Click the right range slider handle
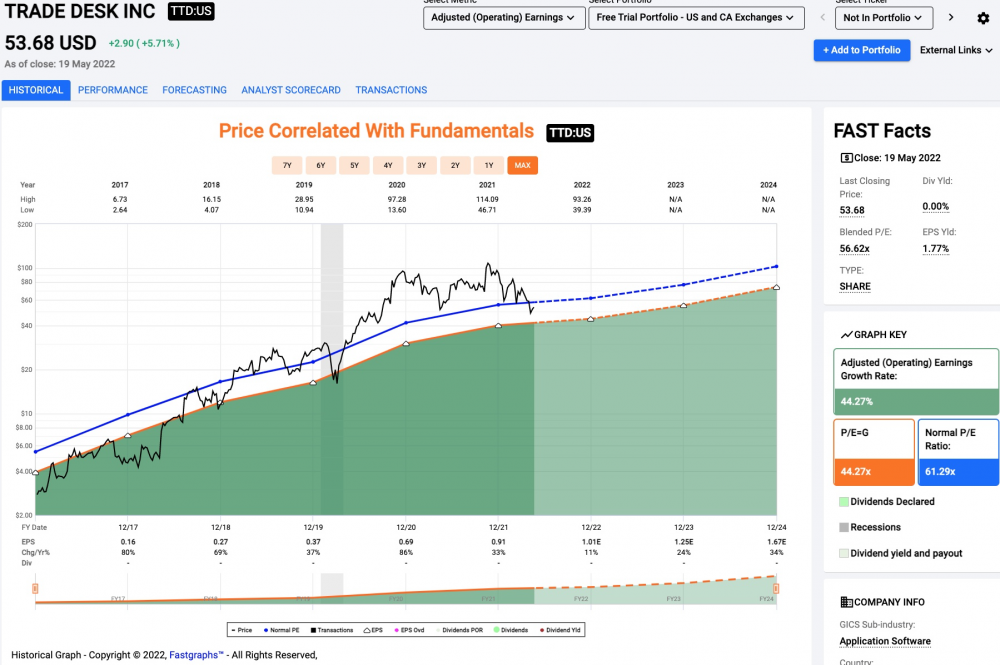1000x665 pixels. 776,588
